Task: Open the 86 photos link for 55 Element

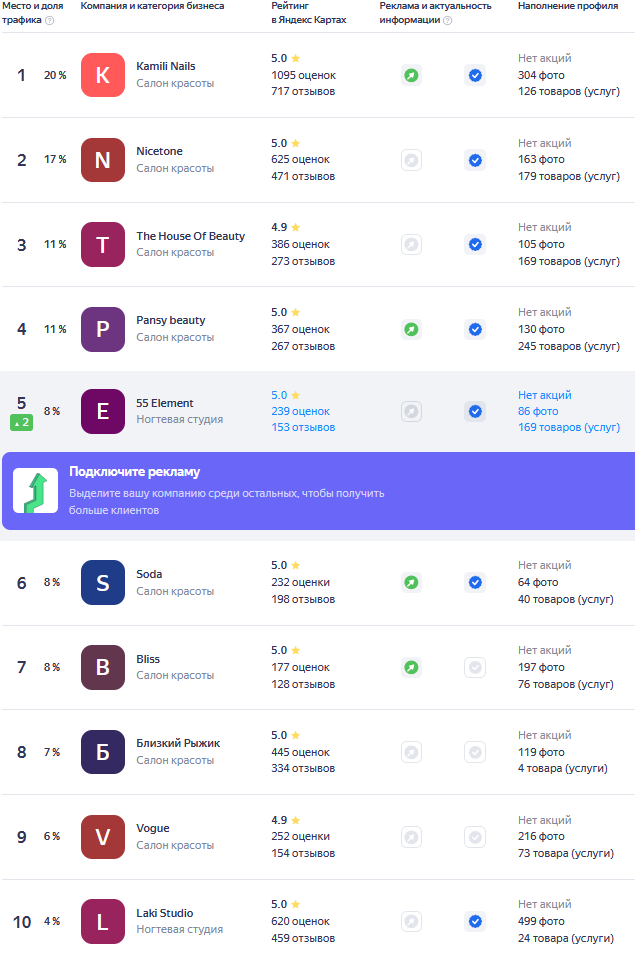Action: click(x=538, y=411)
